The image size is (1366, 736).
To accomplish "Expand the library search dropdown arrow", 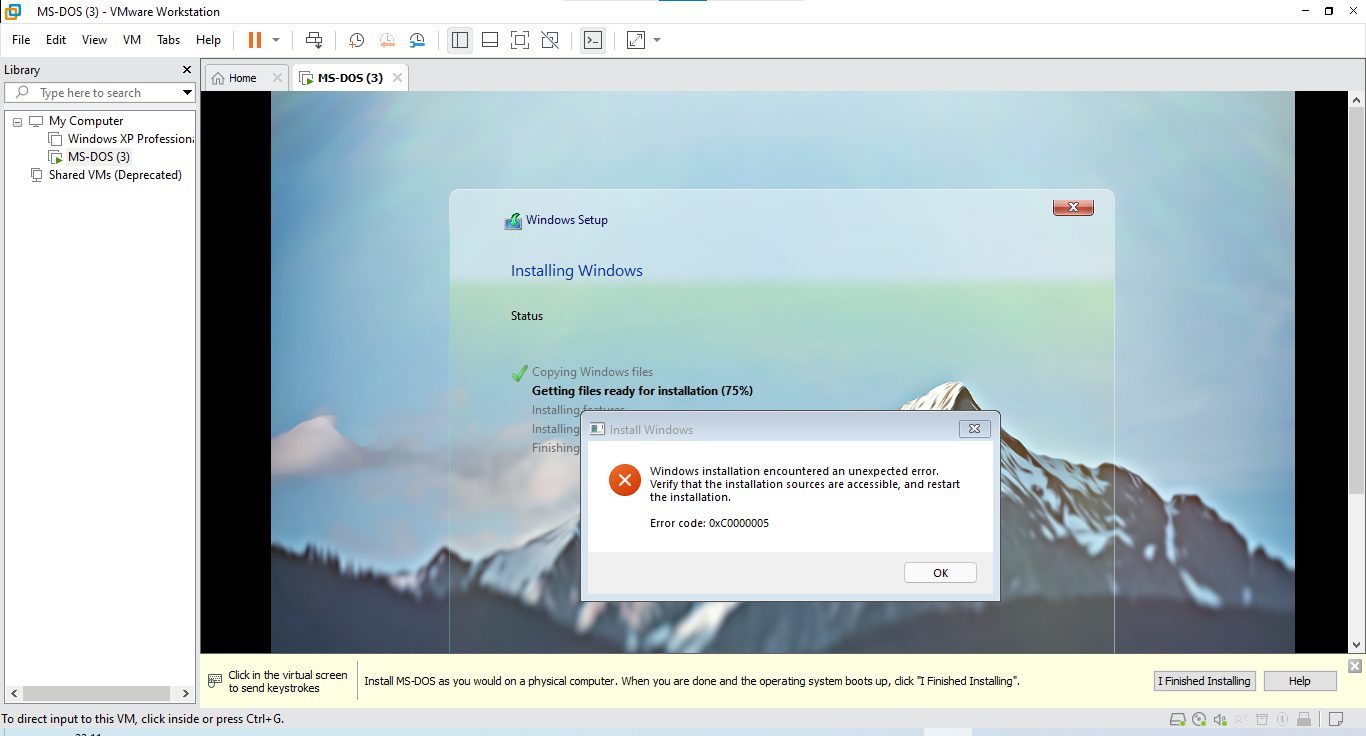I will tap(187, 93).
